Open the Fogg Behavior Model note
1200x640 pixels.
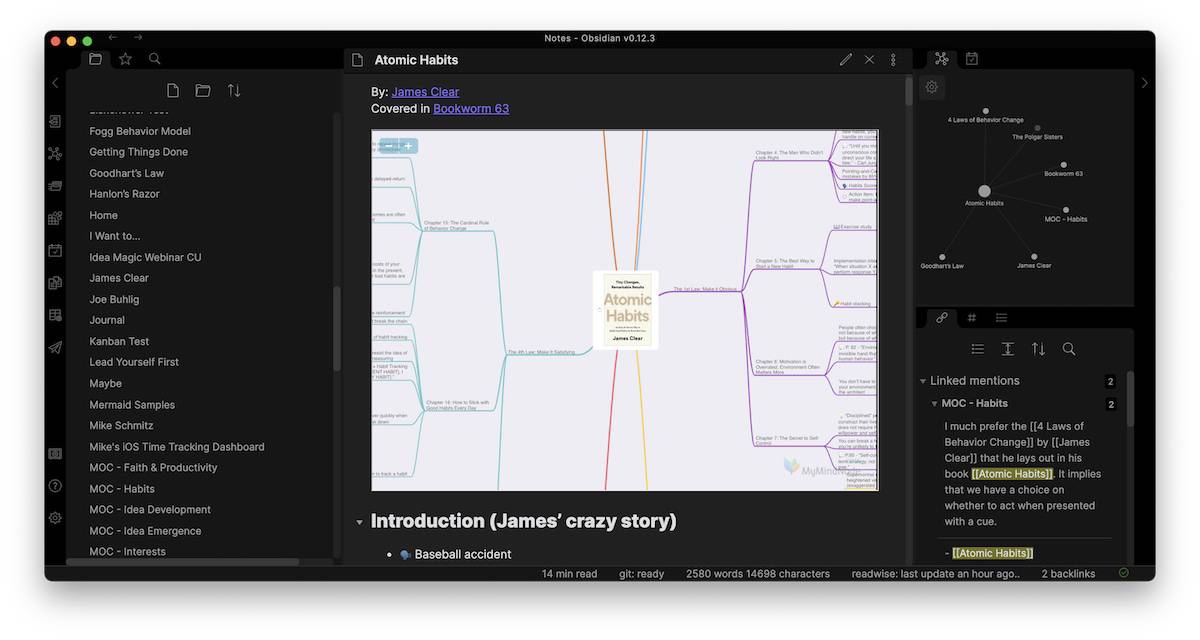coord(140,131)
